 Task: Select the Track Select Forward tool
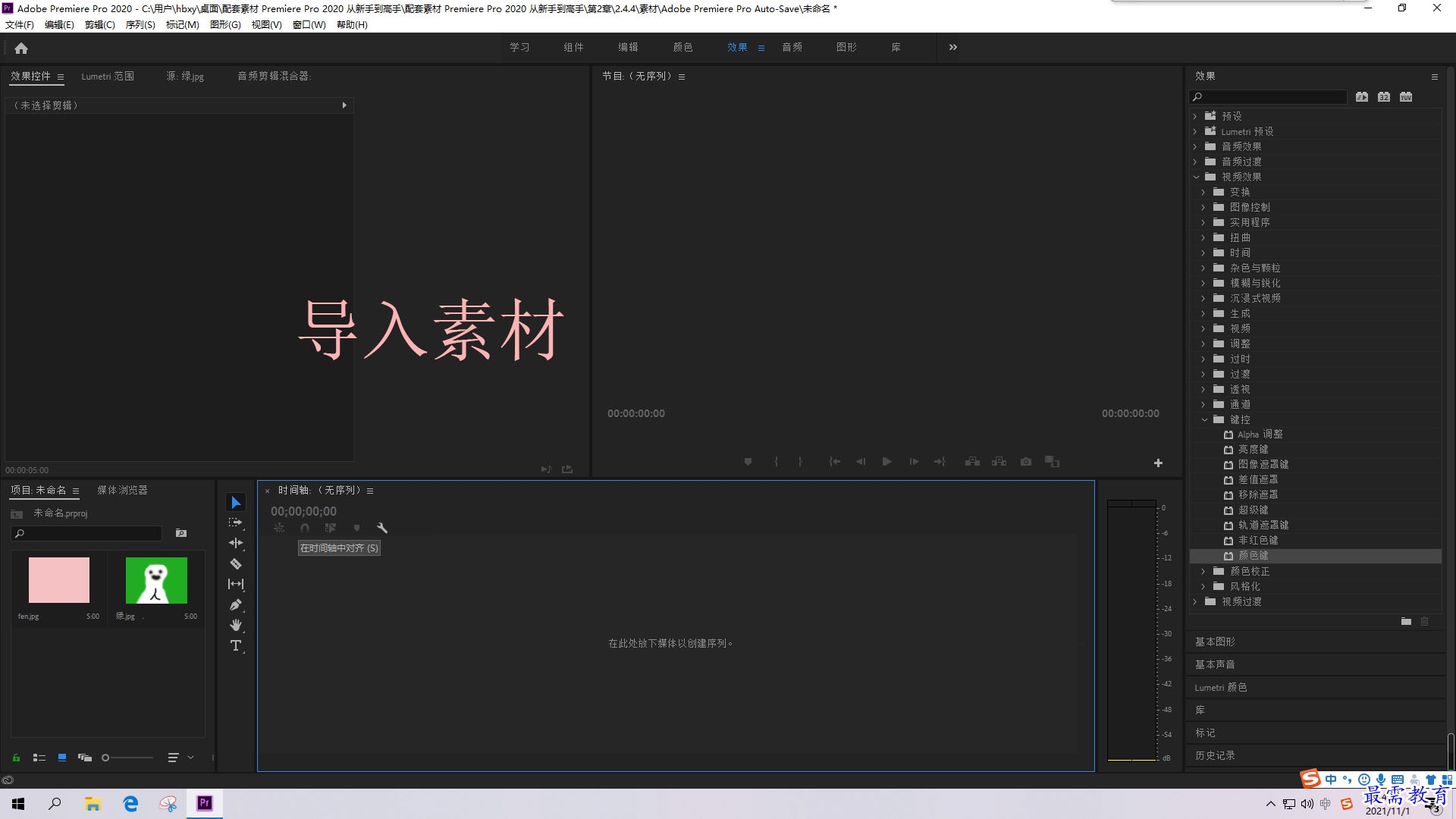pyautogui.click(x=236, y=523)
